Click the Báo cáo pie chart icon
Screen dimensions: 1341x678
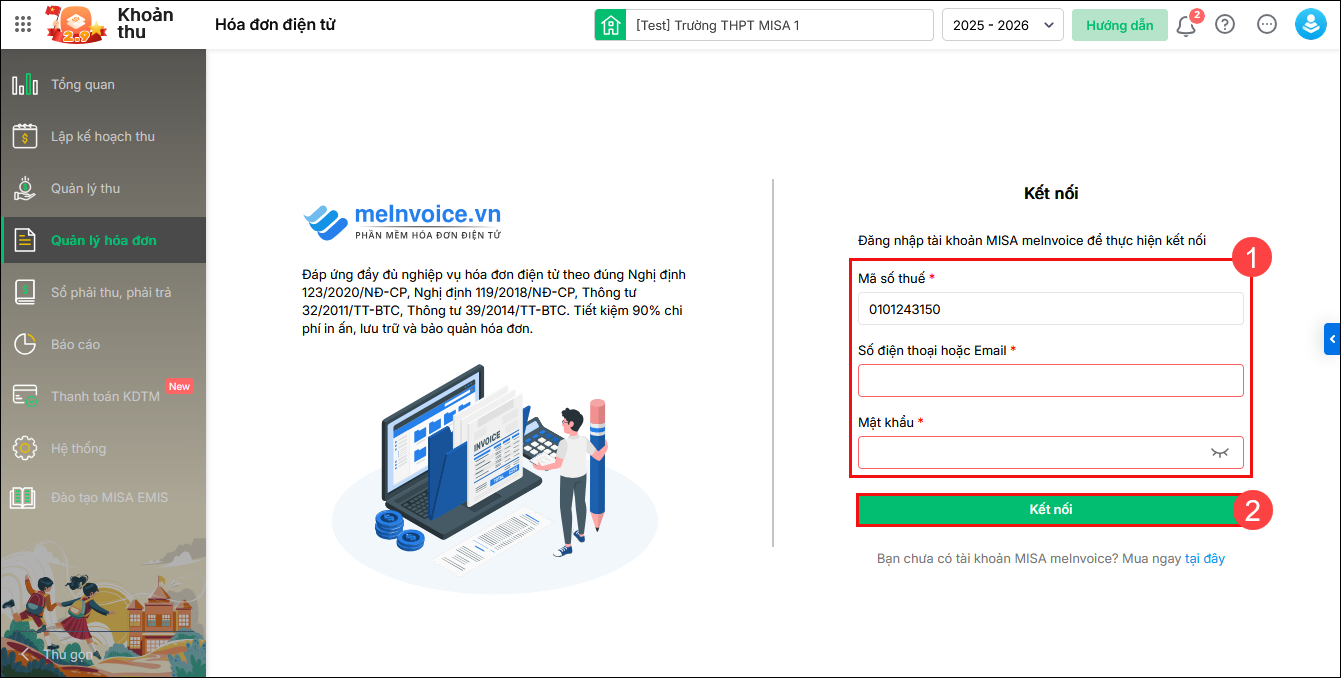click(25, 345)
